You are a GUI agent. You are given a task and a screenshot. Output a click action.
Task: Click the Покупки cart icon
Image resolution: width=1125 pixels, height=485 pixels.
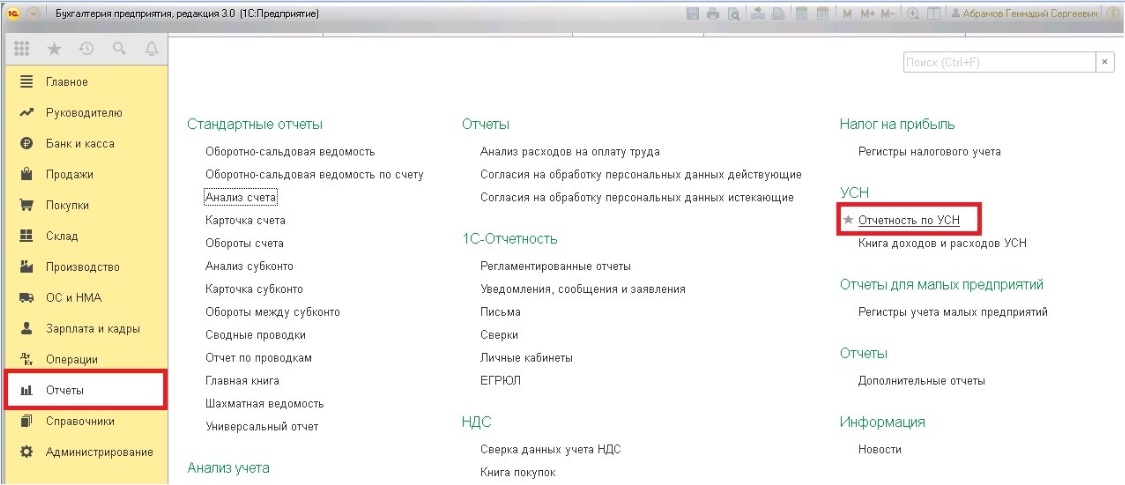click(x=27, y=205)
